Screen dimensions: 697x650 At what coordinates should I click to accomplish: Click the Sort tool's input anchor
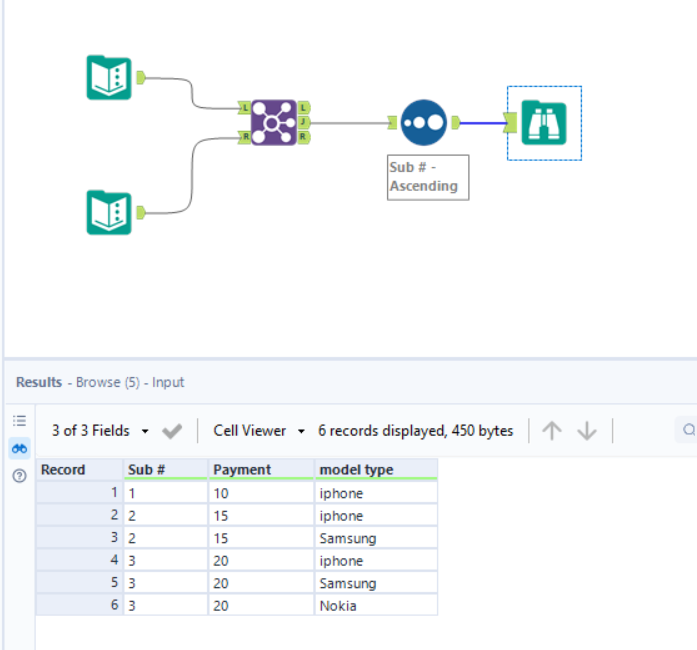click(392, 123)
